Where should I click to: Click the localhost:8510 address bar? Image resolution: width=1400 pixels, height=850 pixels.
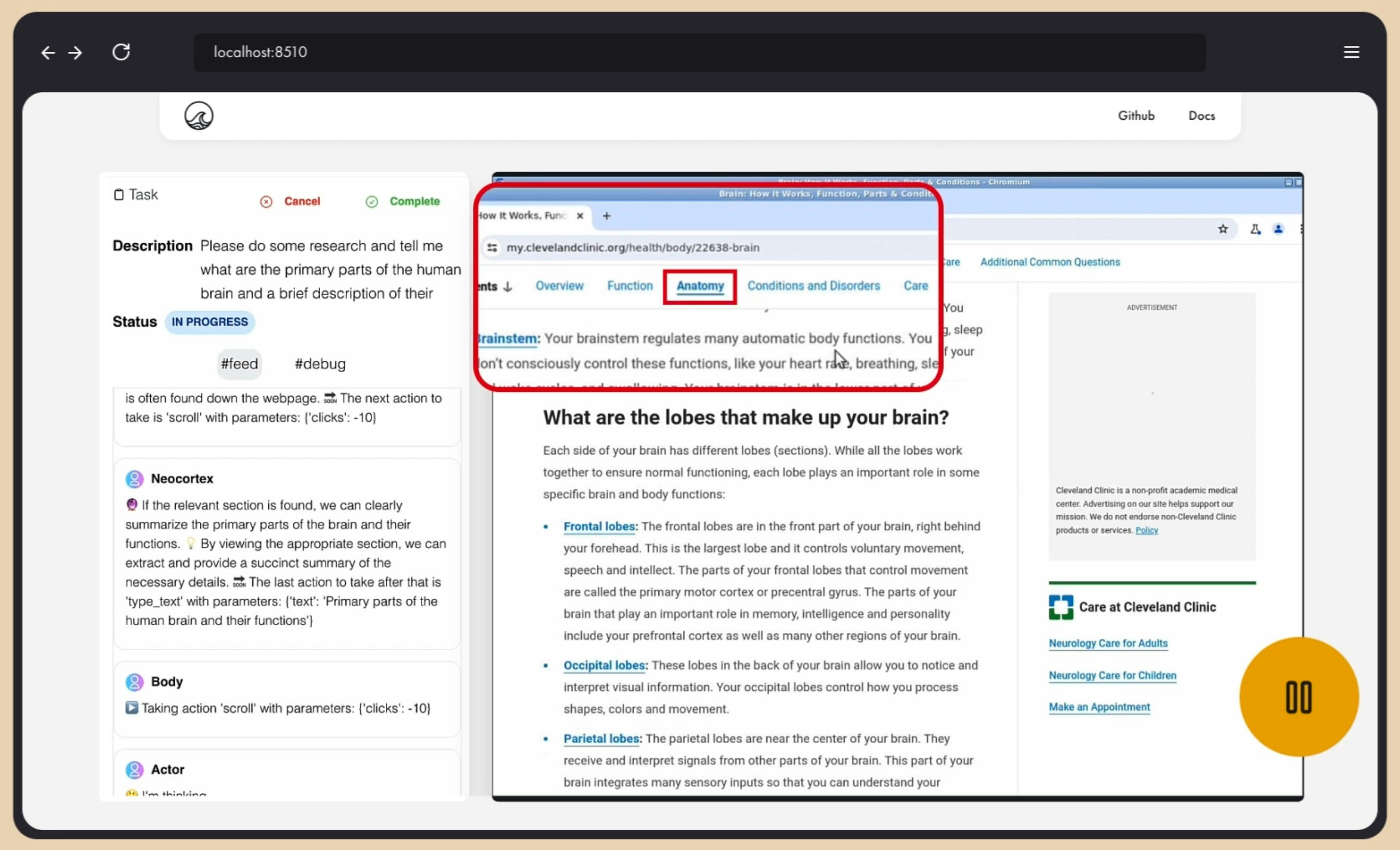click(699, 52)
